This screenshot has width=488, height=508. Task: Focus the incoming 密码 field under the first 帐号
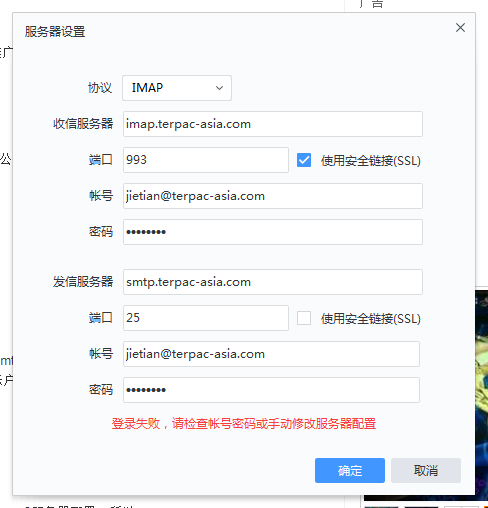coord(273,232)
